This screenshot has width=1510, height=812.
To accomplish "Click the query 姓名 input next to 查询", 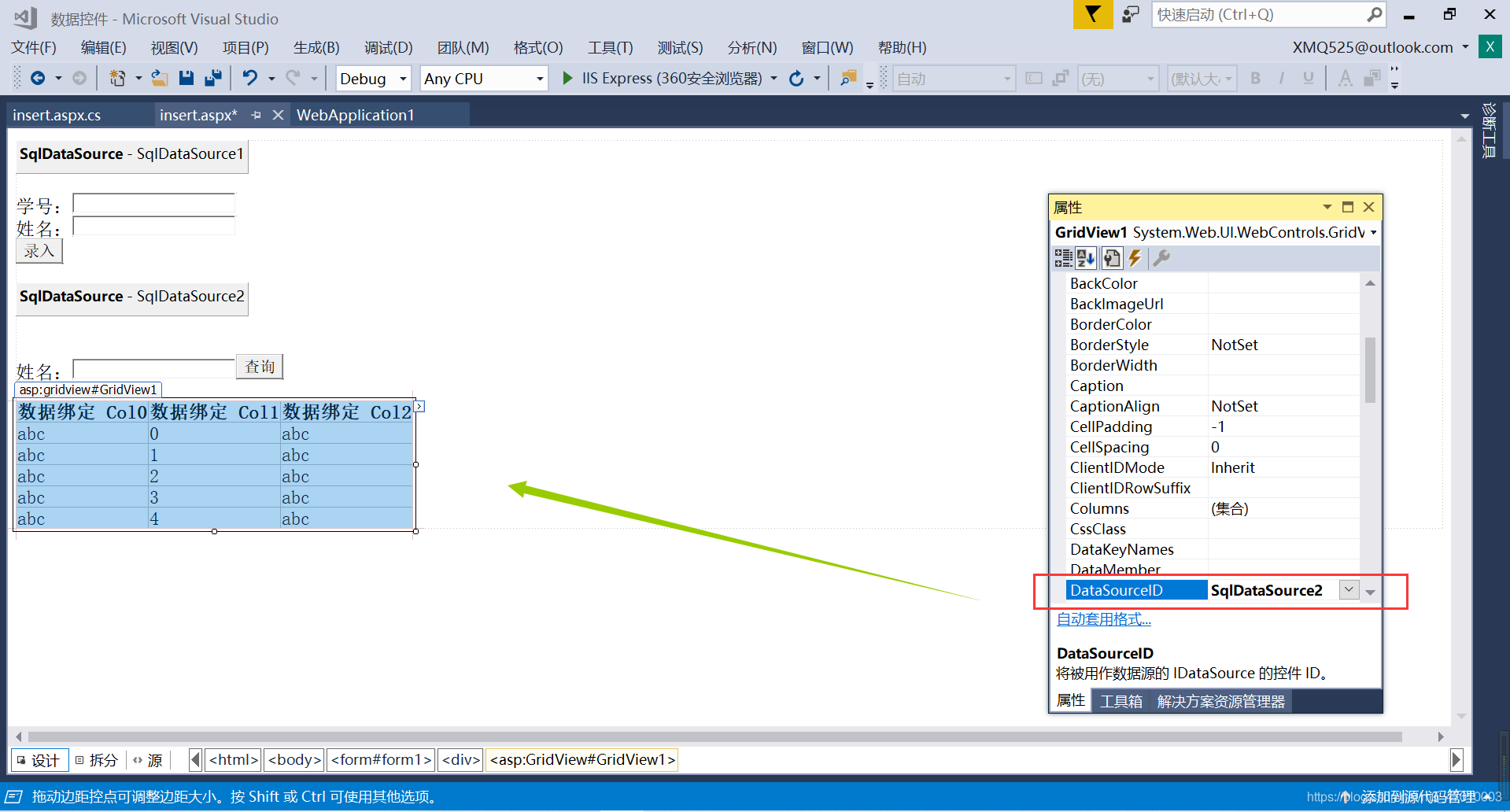I will click(153, 369).
